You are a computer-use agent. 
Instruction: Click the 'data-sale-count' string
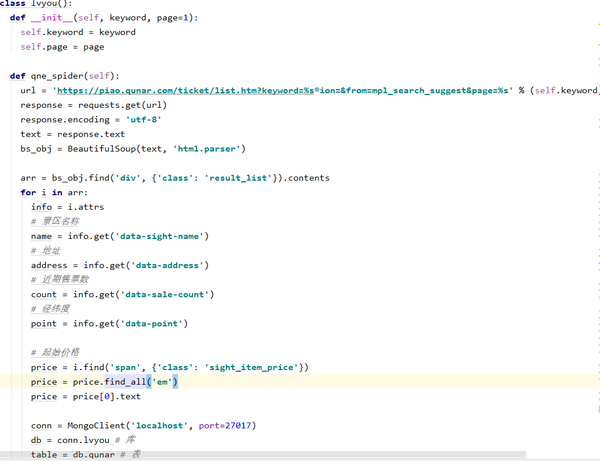pyautogui.click(x=165, y=294)
